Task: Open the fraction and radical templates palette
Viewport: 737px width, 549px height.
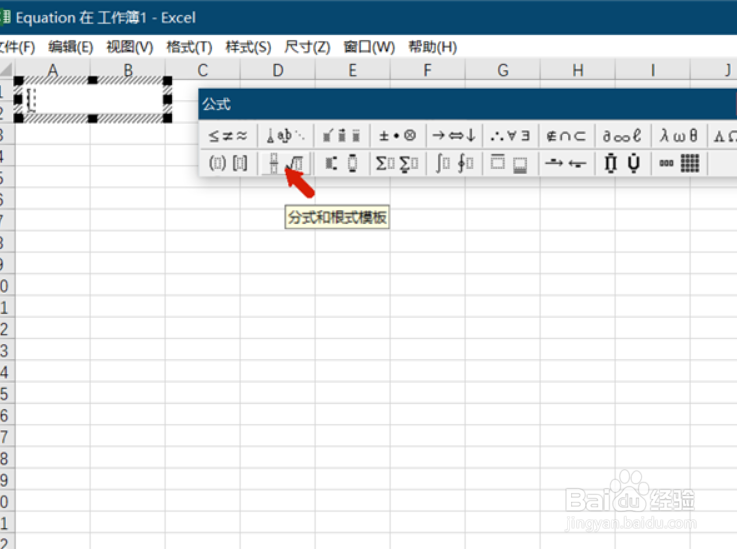Action: coord(286,163)
